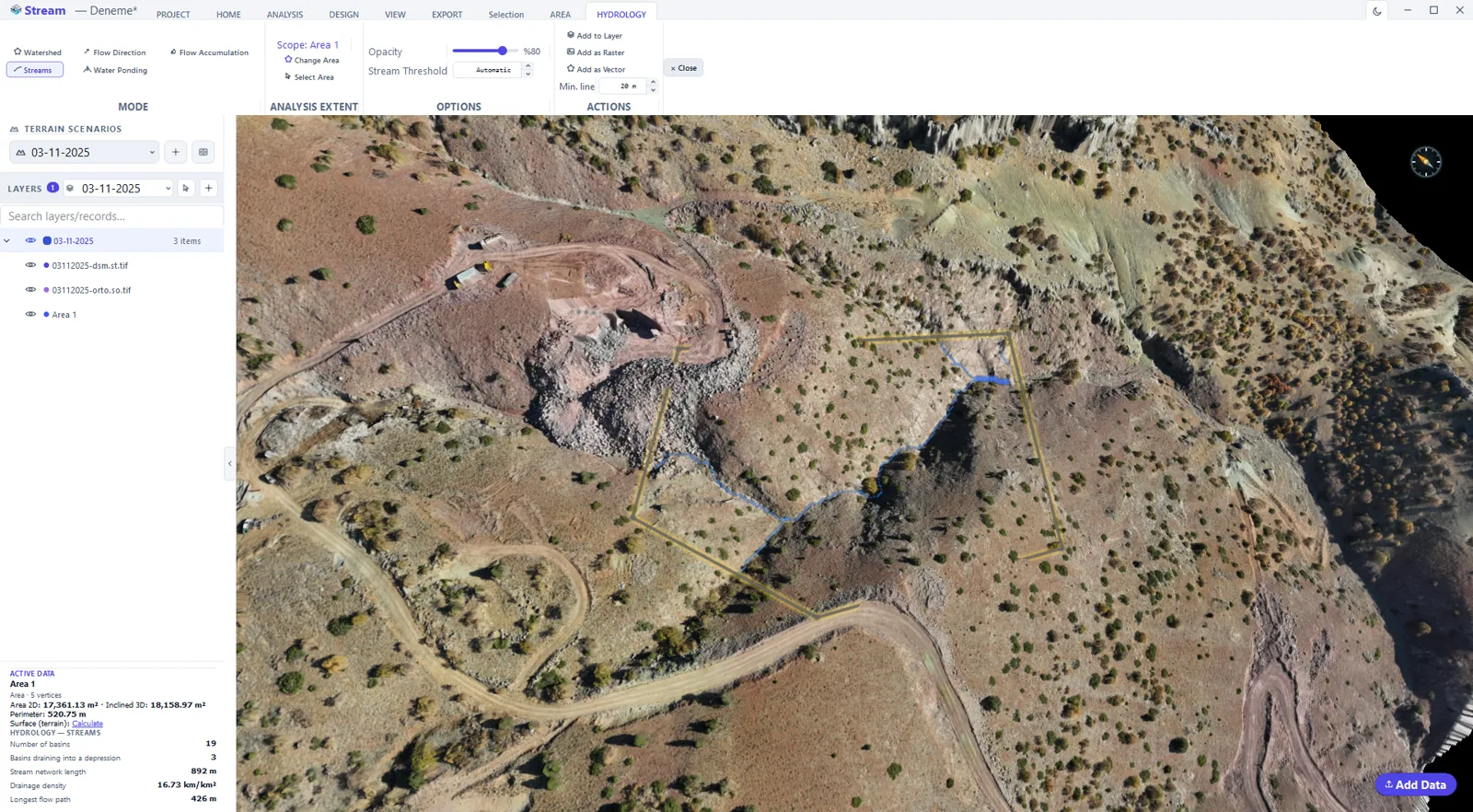Viewport: 1473px width, 812px height.
Task: Click the Layers count badge
Action: pyautogui.click(x=52, y=188)
